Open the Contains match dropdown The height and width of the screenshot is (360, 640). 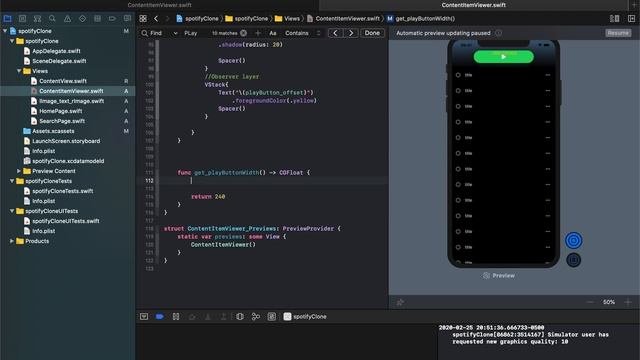coord(302,33)
